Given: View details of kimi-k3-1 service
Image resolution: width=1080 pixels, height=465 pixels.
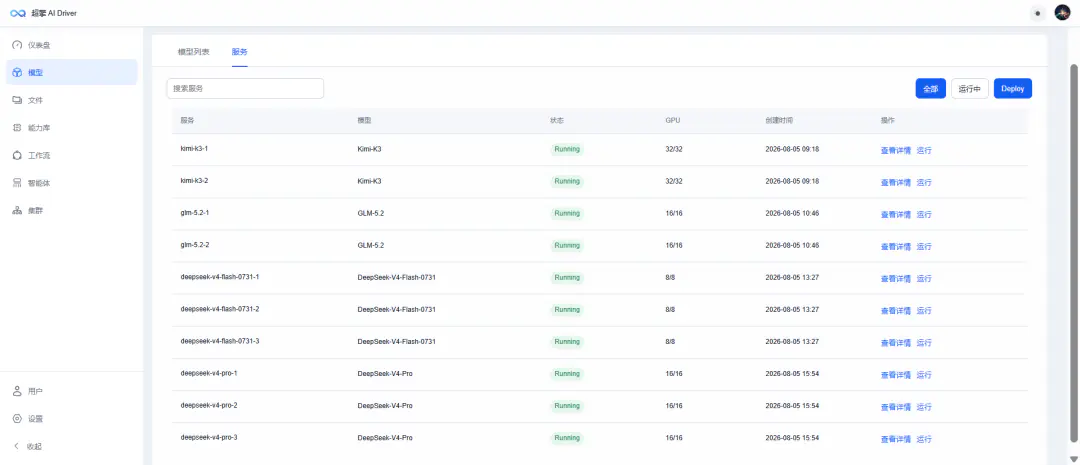Looking at the screenshot, I should coord(895,150).
